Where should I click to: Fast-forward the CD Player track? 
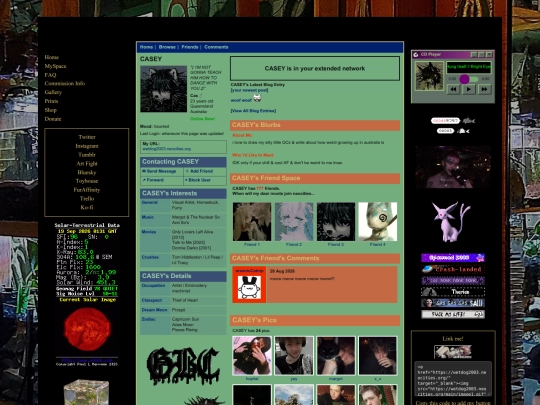tap(484, 89)
